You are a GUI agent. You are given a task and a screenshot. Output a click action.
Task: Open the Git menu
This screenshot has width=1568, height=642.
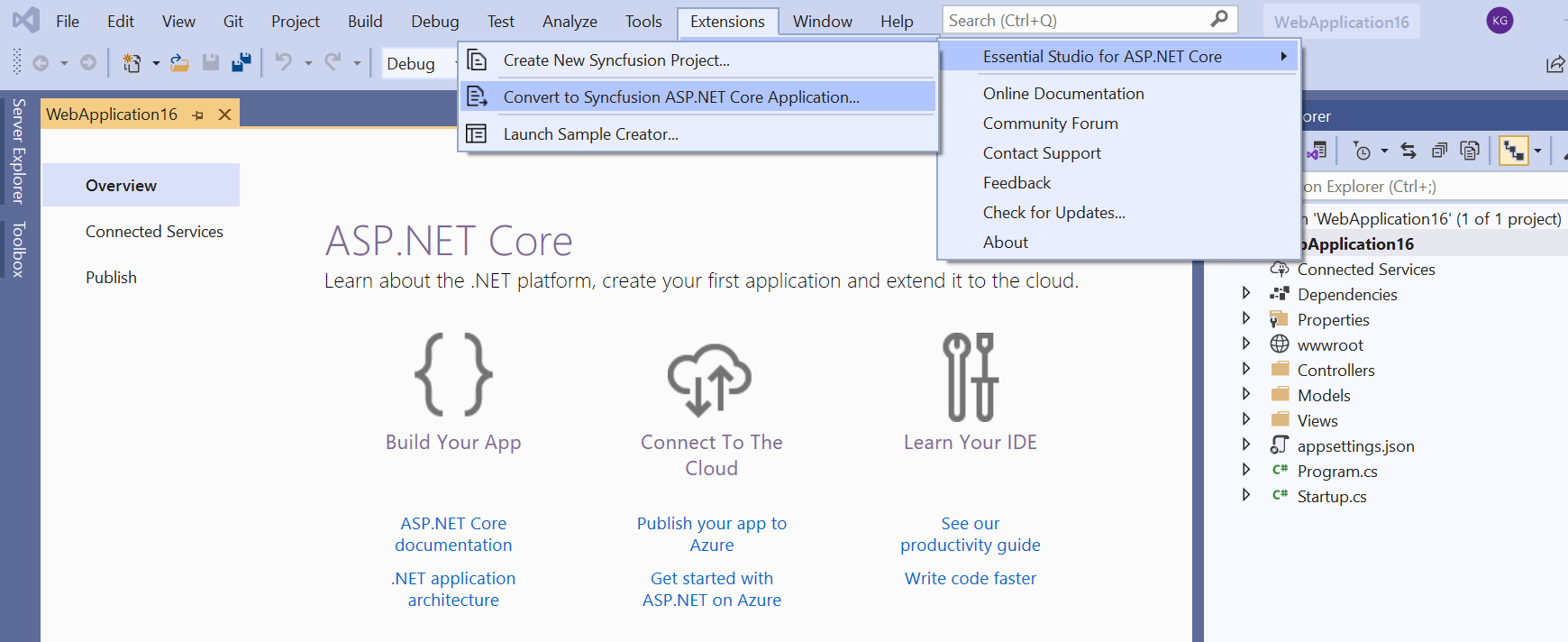[x=233, y=21]
